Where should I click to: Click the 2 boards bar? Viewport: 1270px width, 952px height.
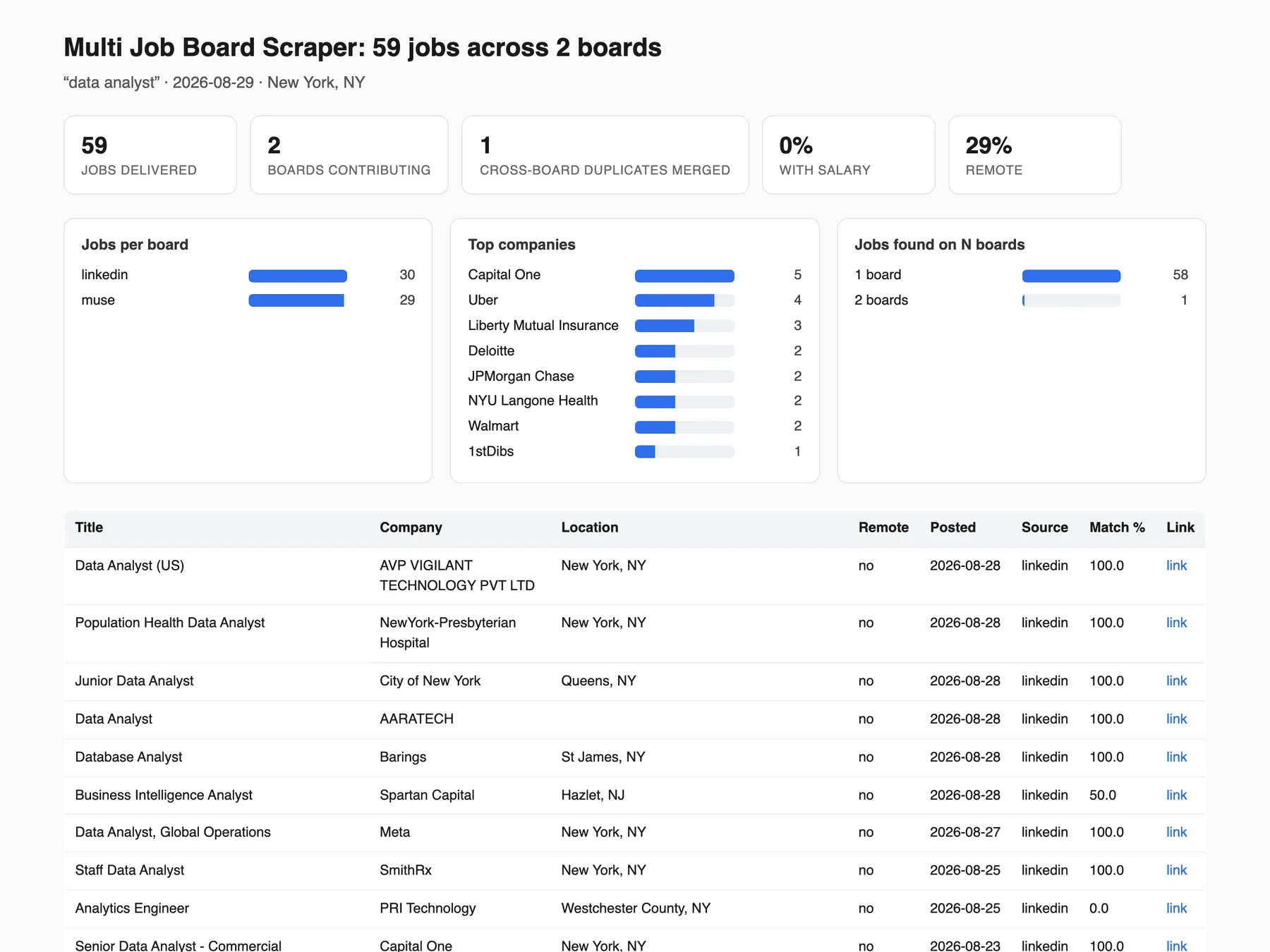click(x=1071, y=301)
